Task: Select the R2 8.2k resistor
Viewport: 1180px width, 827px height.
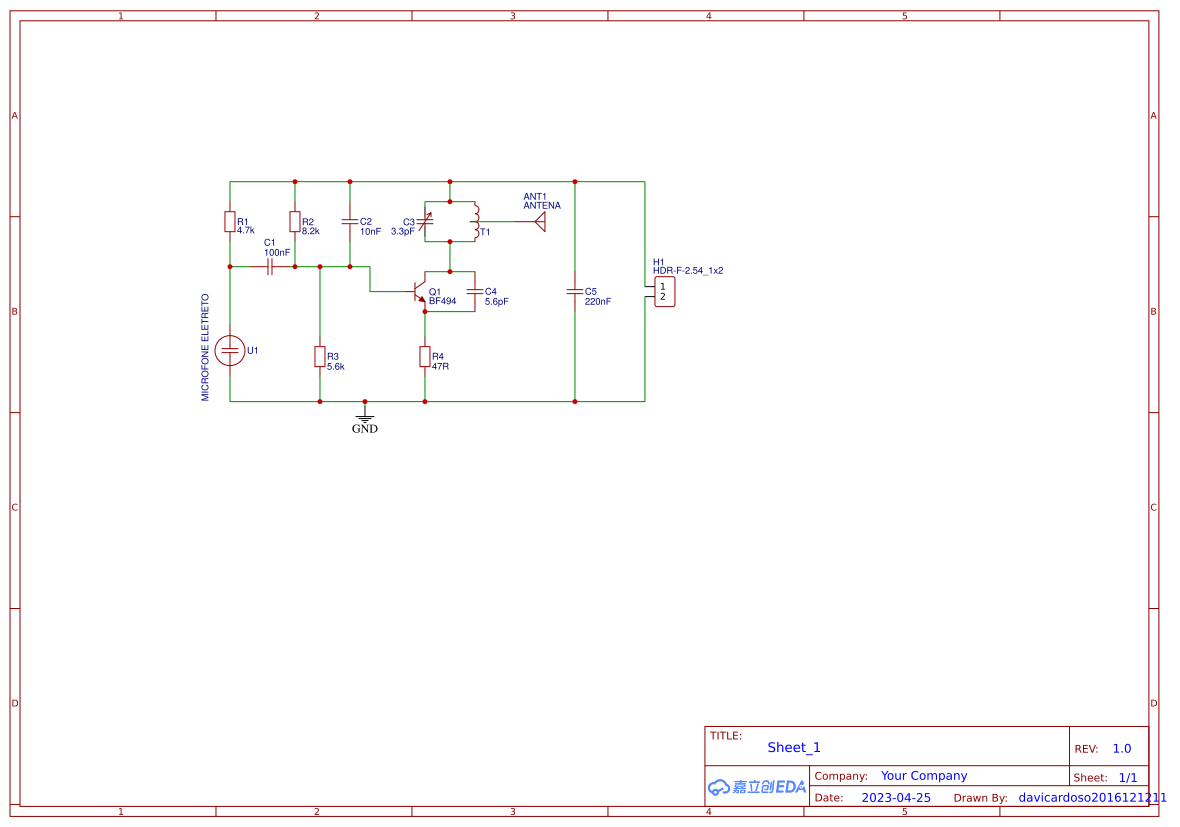Action: tap(294, 222)
